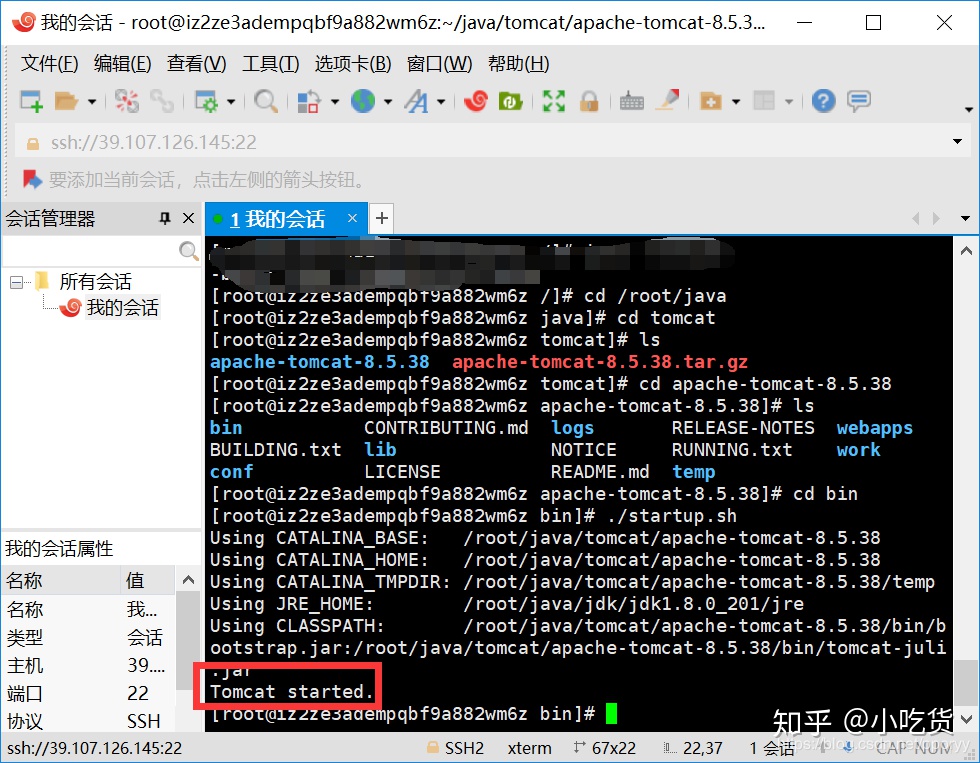This screenshot has height=763, width=980.
Task: Click the color scheme toolbar icon
Action: click(x=309, y=101)
